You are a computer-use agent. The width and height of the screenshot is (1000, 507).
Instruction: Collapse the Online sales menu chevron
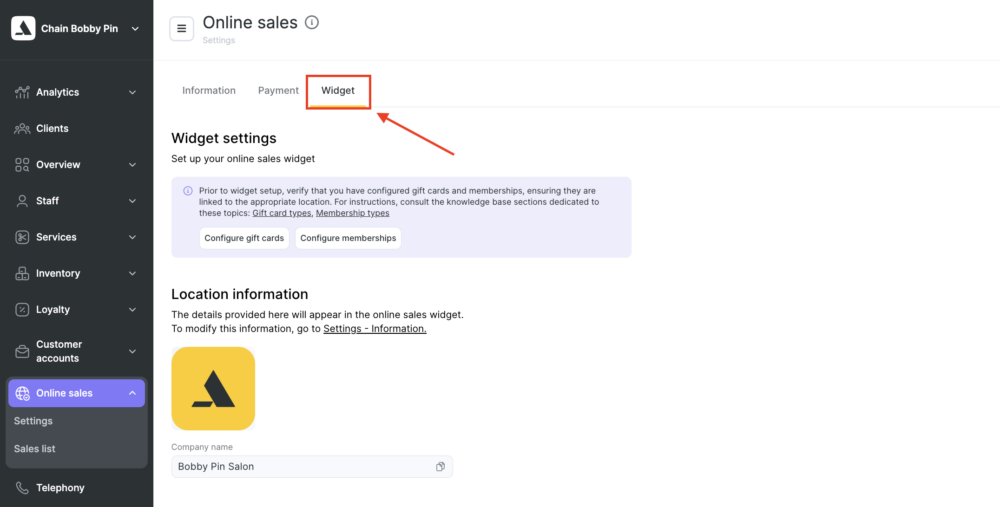(x=133, y=393)
